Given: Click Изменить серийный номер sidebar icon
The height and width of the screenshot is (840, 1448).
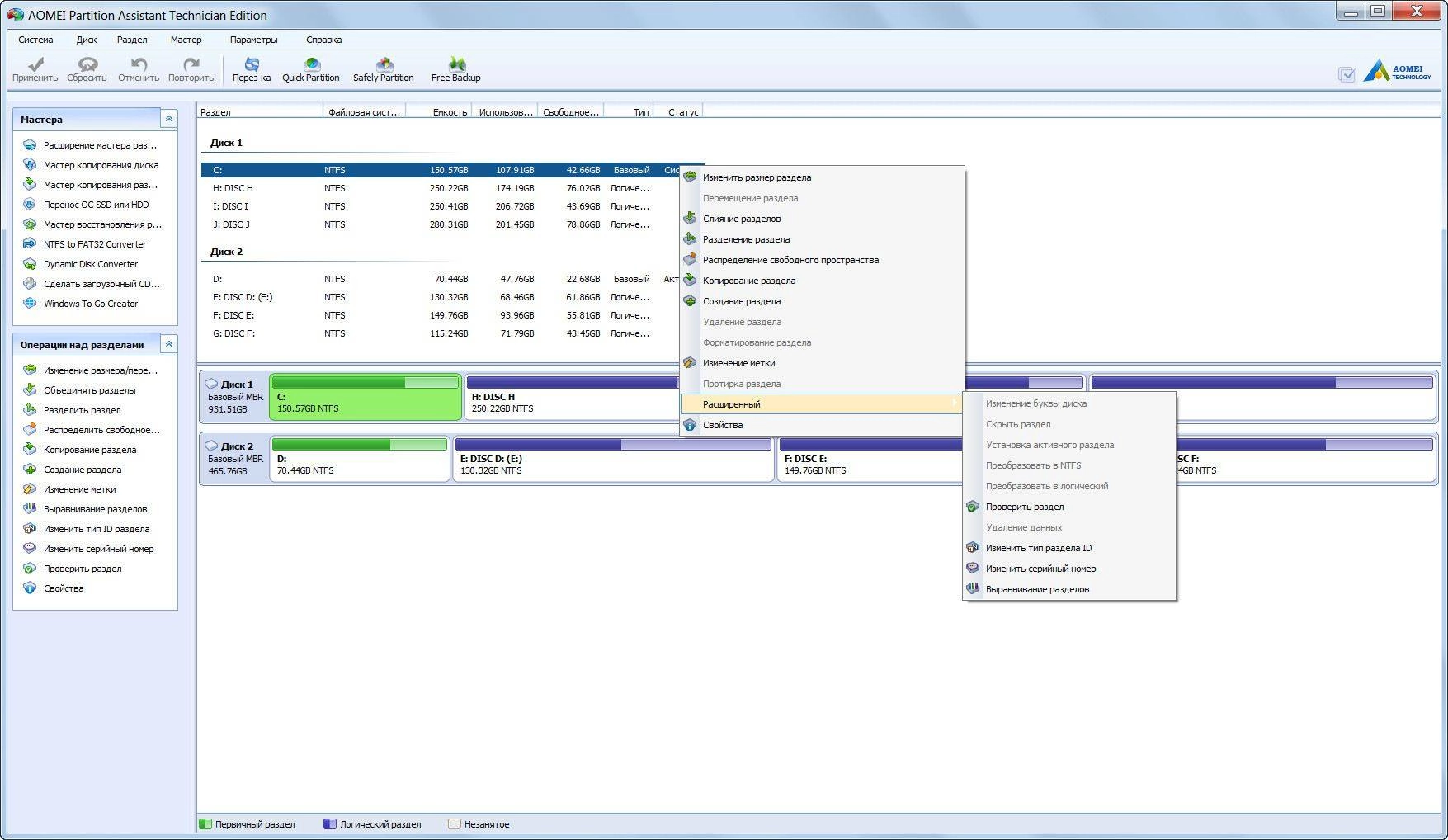Looking at the screenshot, I should point(30,549).
